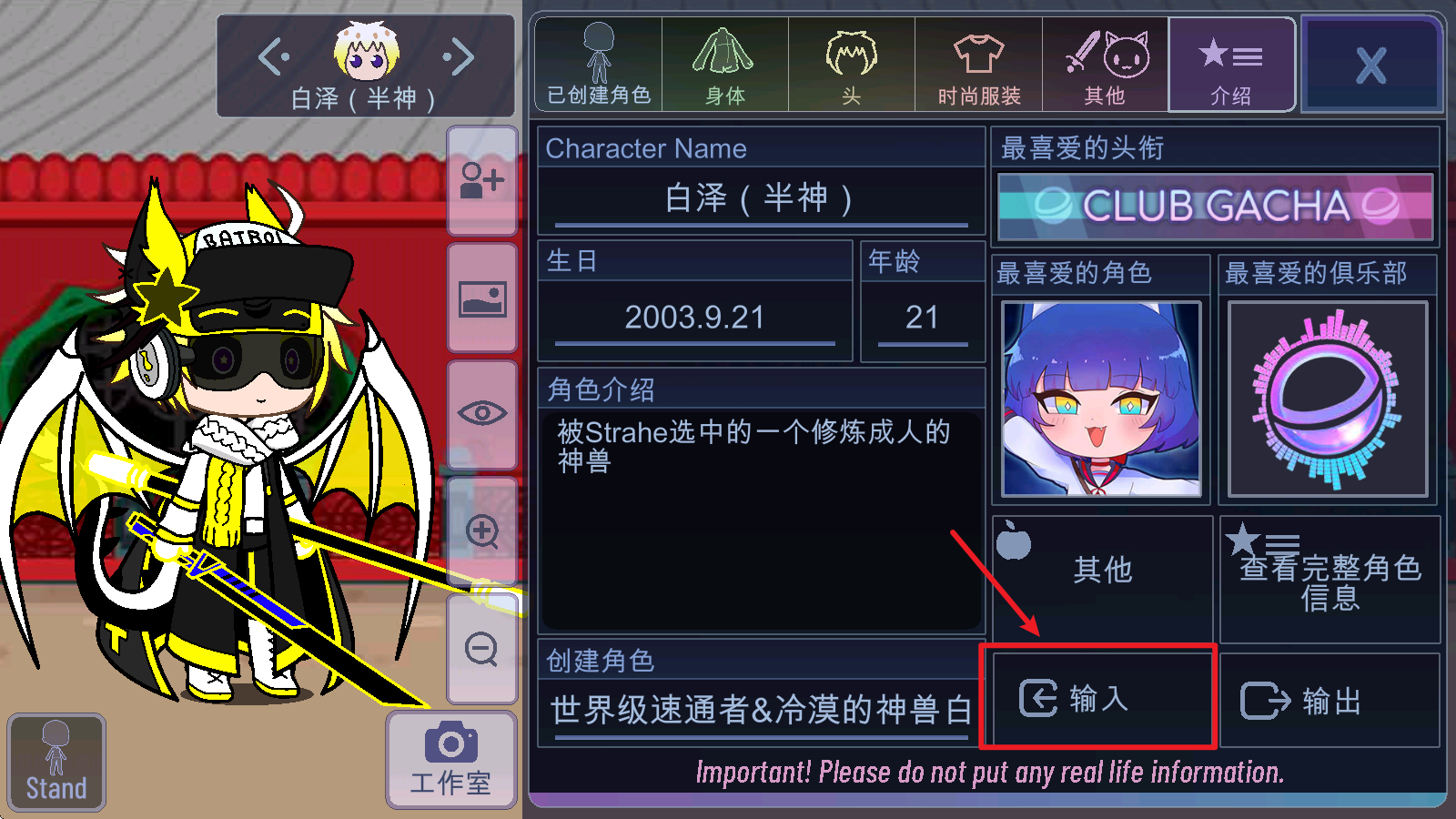Image resolution: width=1456 pixels, height=819 pixels.
Task: Open the 查看完整角色信息 panel
Action: [x=1330, y=579]
